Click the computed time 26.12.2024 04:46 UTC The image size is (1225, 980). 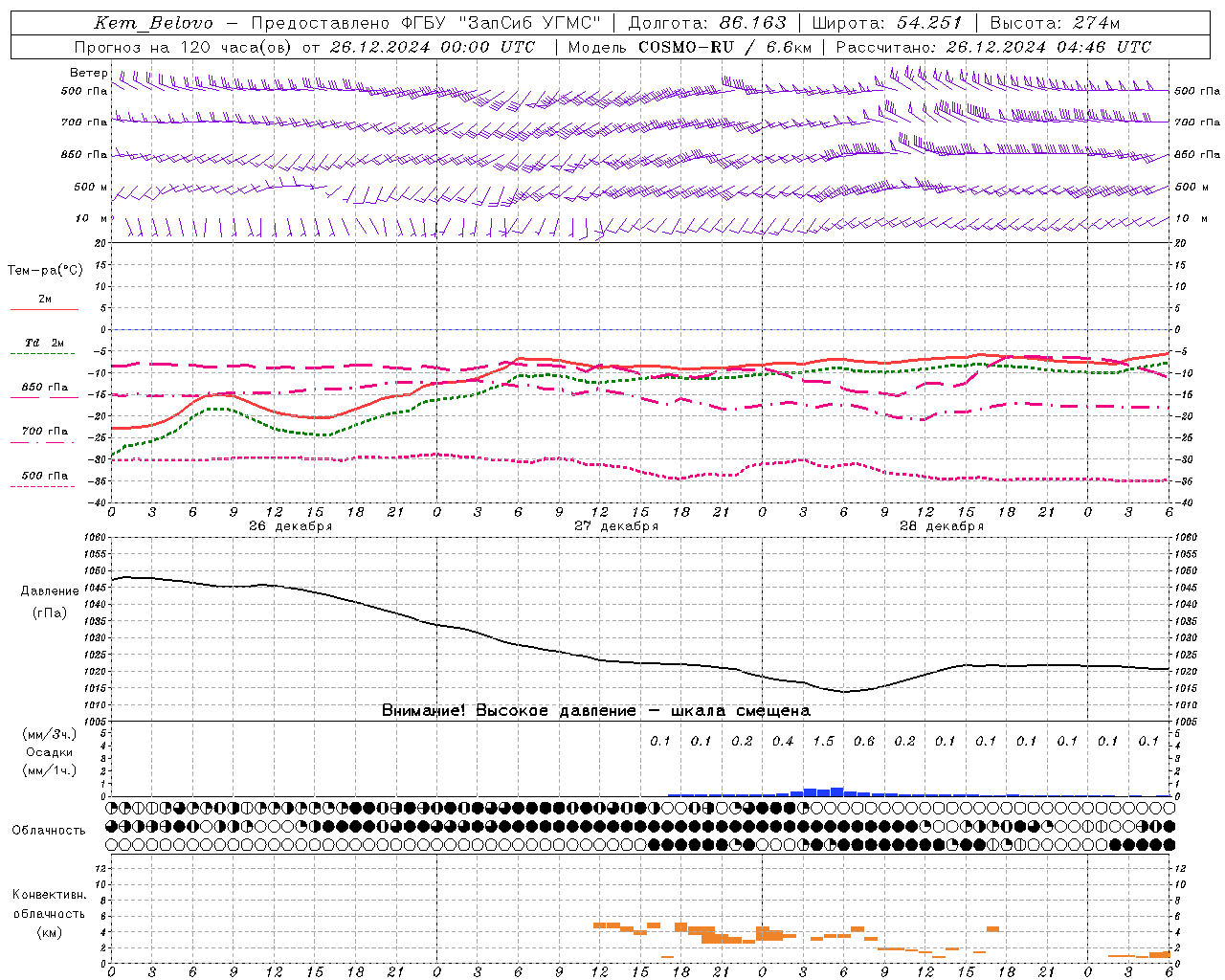pos(1049,47)
